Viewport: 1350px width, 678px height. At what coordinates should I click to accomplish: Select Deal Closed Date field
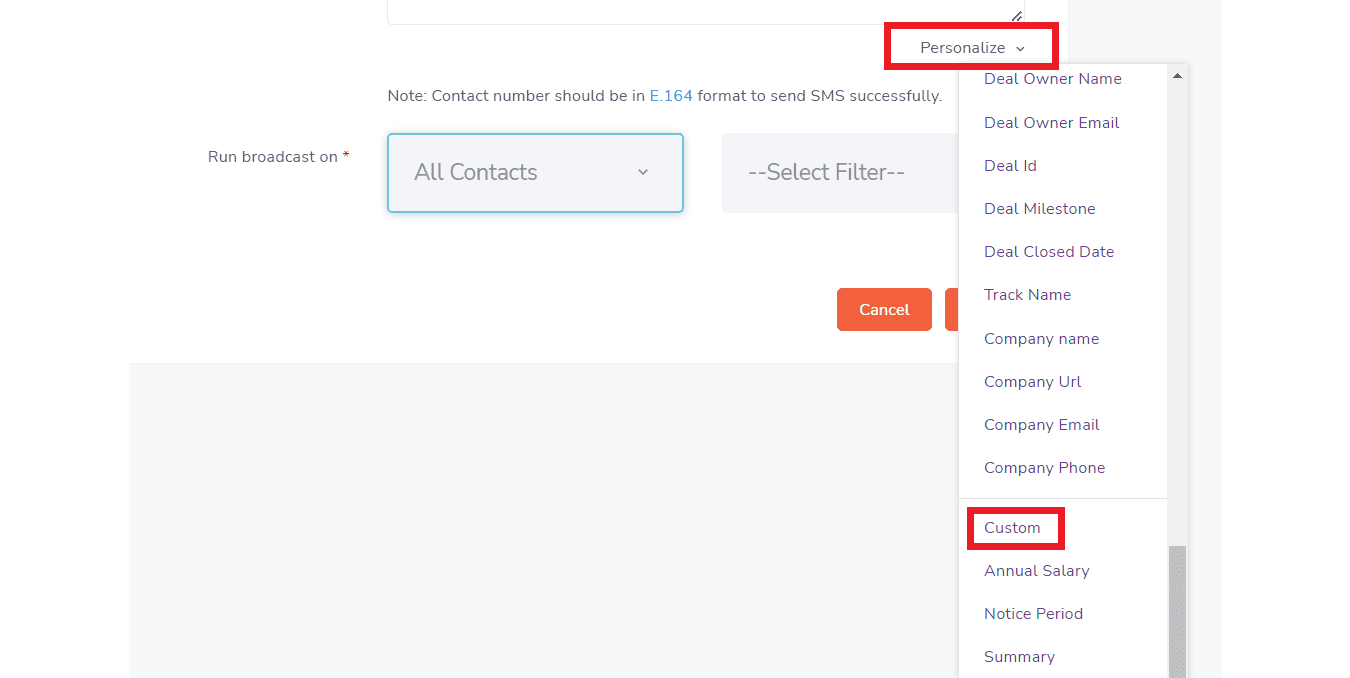1049,251
